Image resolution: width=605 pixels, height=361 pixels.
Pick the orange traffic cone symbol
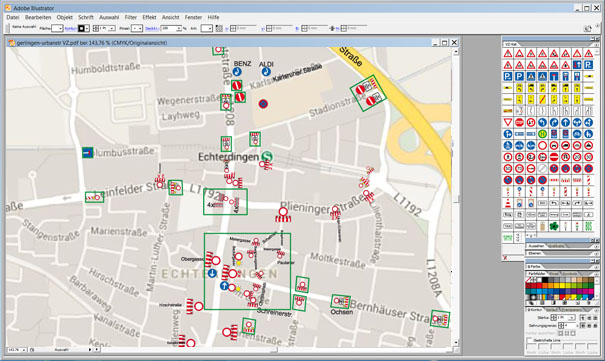(508, 203)
